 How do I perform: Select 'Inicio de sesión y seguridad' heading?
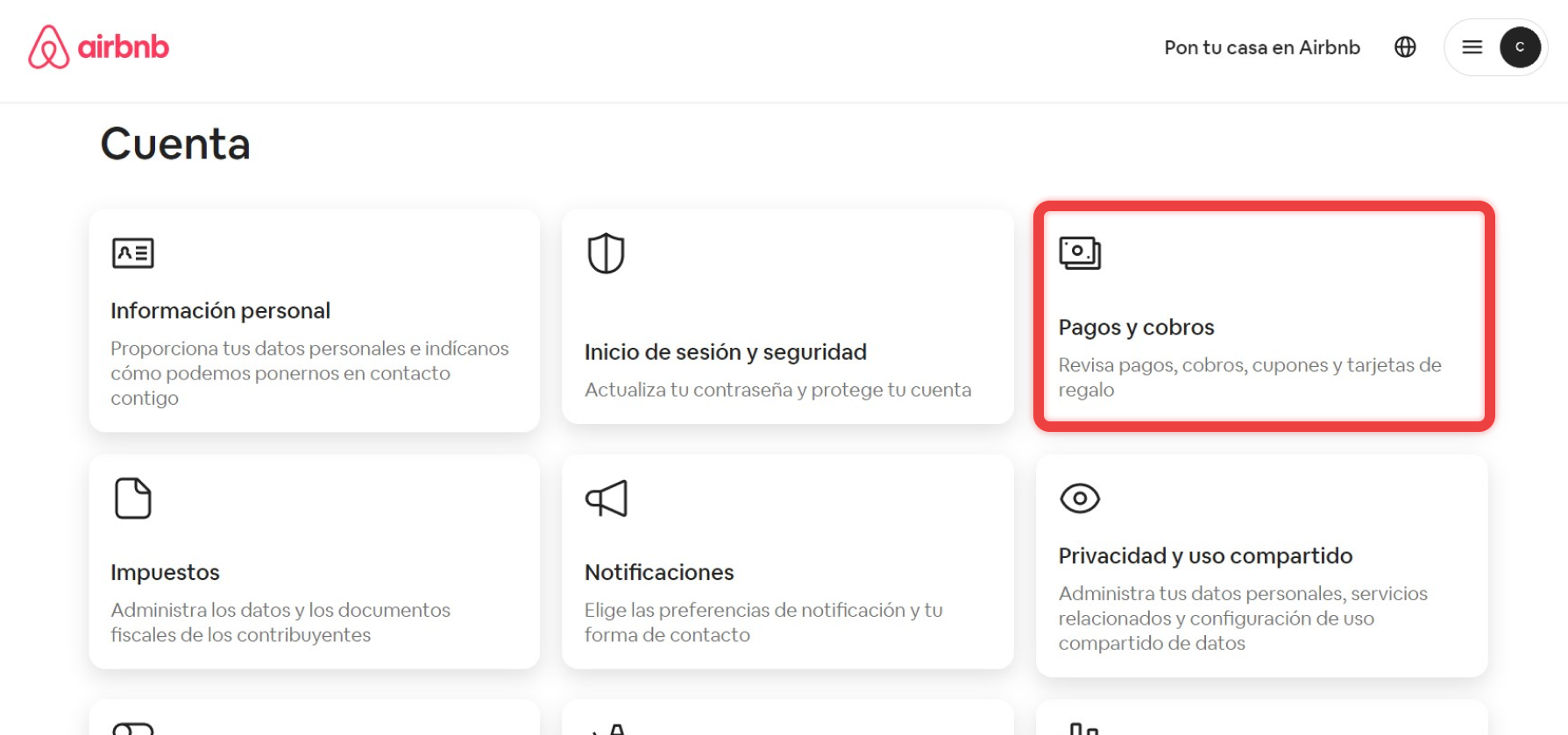click(725, 352)
